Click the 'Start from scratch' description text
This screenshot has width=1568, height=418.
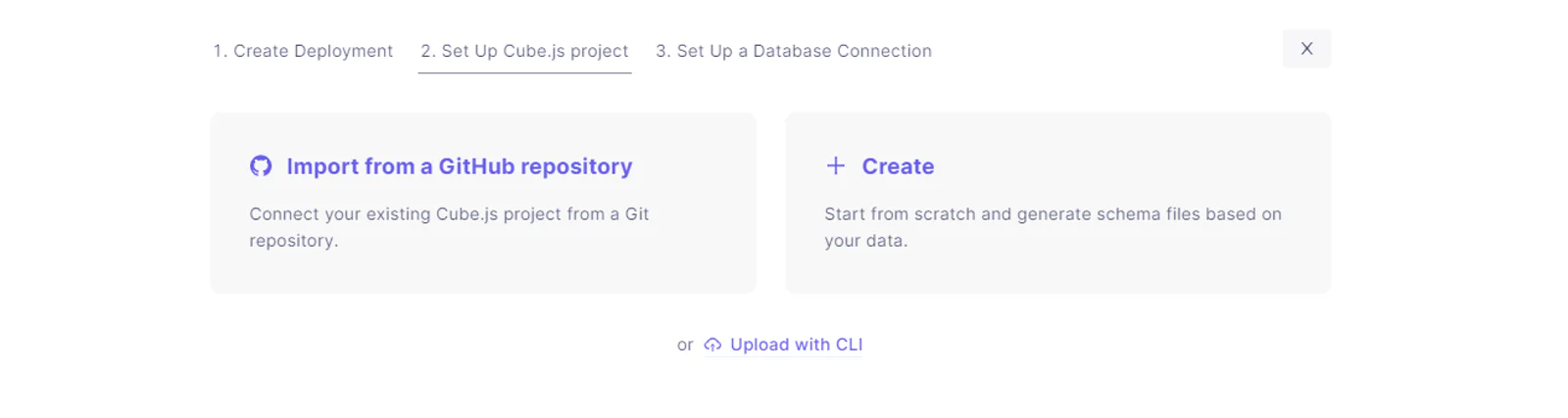click(1053, 227)
